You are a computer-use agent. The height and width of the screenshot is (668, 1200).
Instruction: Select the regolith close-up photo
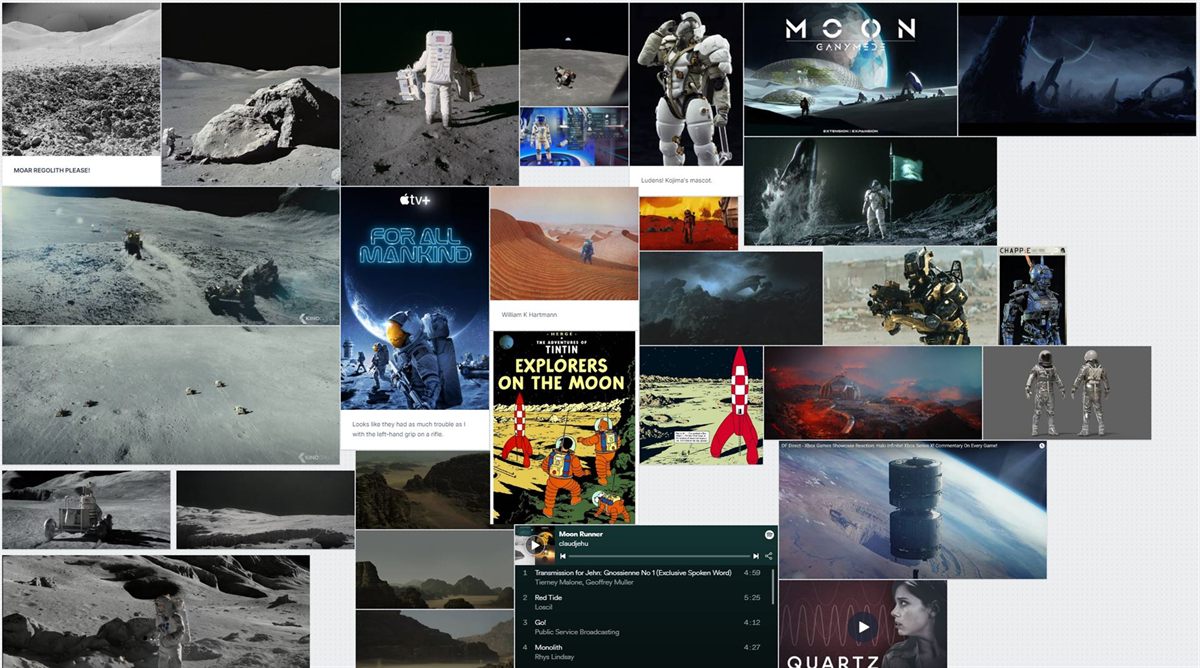click(81, 80)
